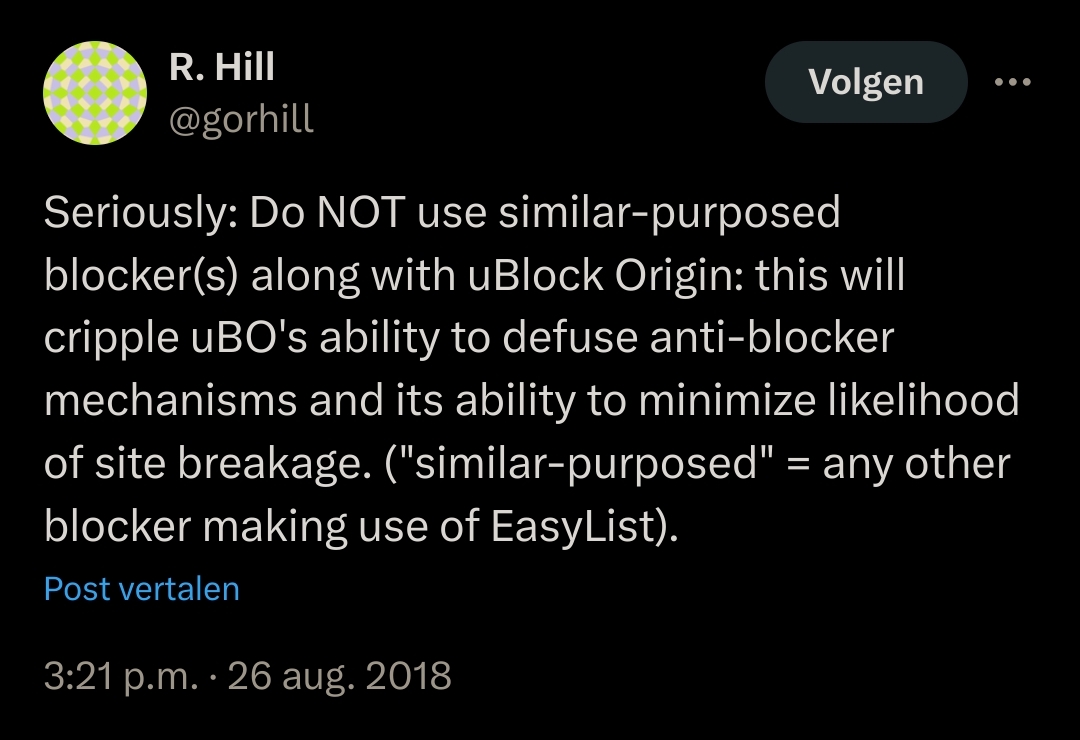The image size is (1080, 740).
Task: Click the tweet line starting with Seriously
Action: tap(442, 213)
